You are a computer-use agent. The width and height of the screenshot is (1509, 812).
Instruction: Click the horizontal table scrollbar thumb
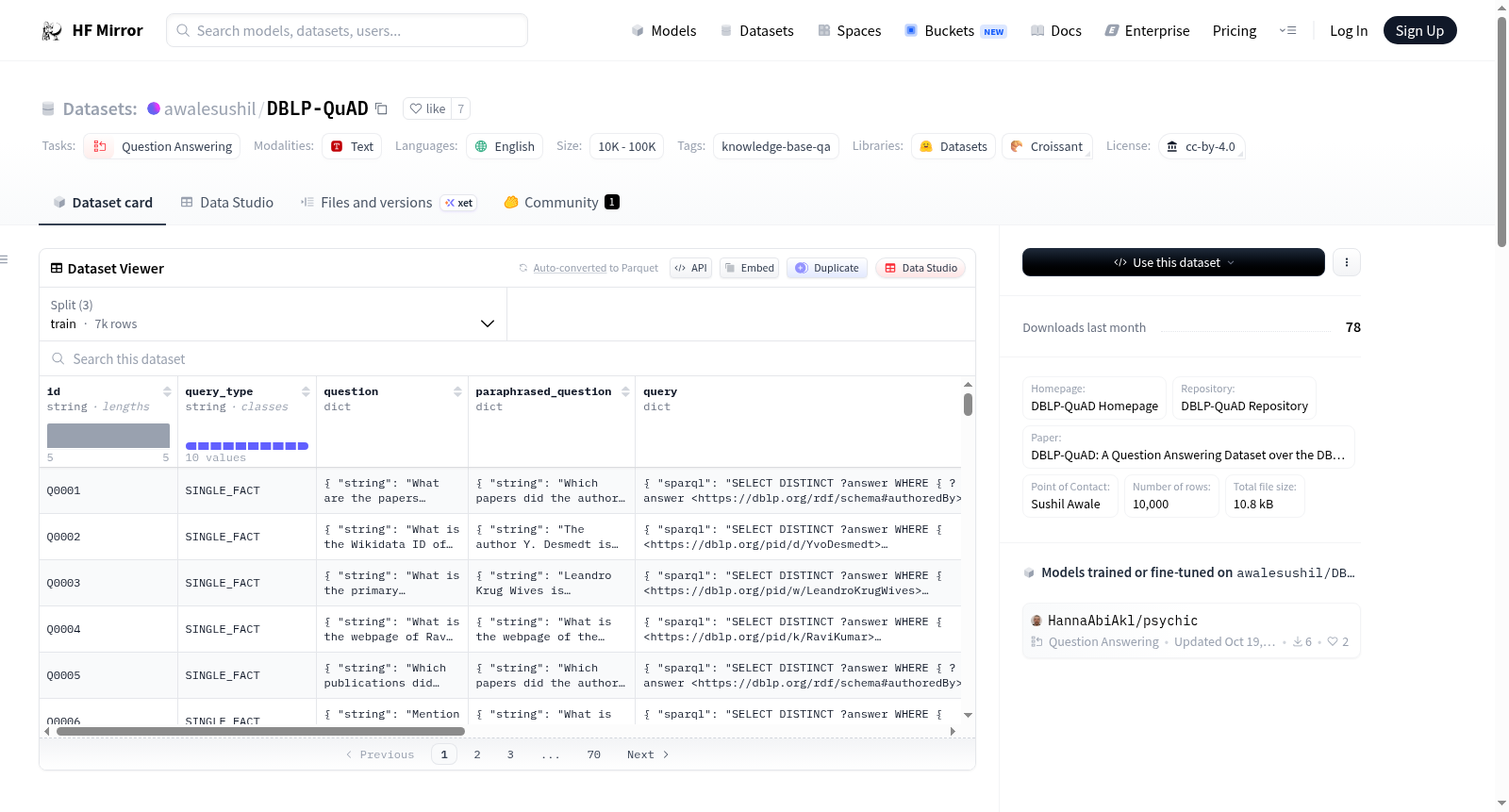(x=260, y=731)
